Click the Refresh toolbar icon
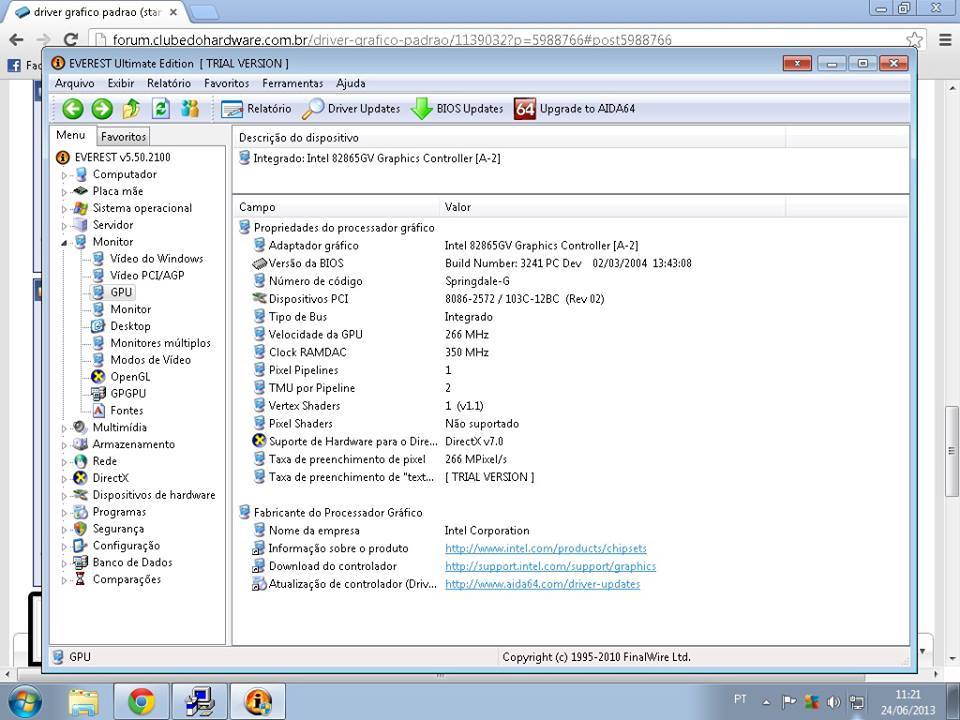 click(x=161, y=109)
